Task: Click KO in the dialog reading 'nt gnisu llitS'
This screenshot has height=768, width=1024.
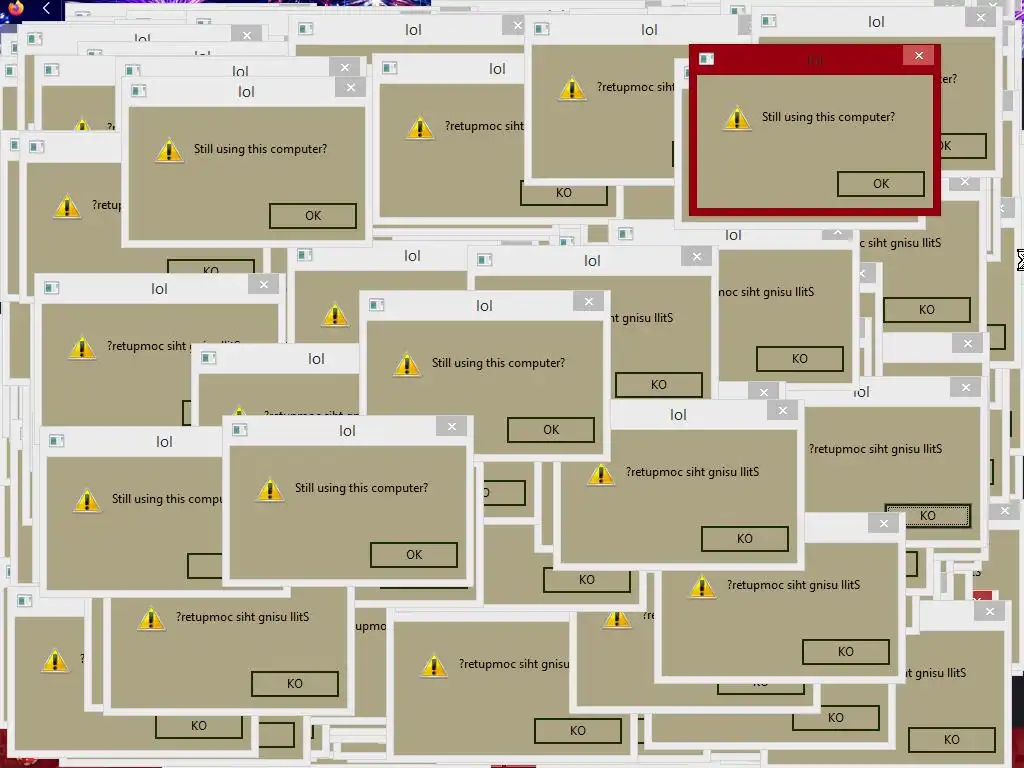Action: click(x=658, y=385)
